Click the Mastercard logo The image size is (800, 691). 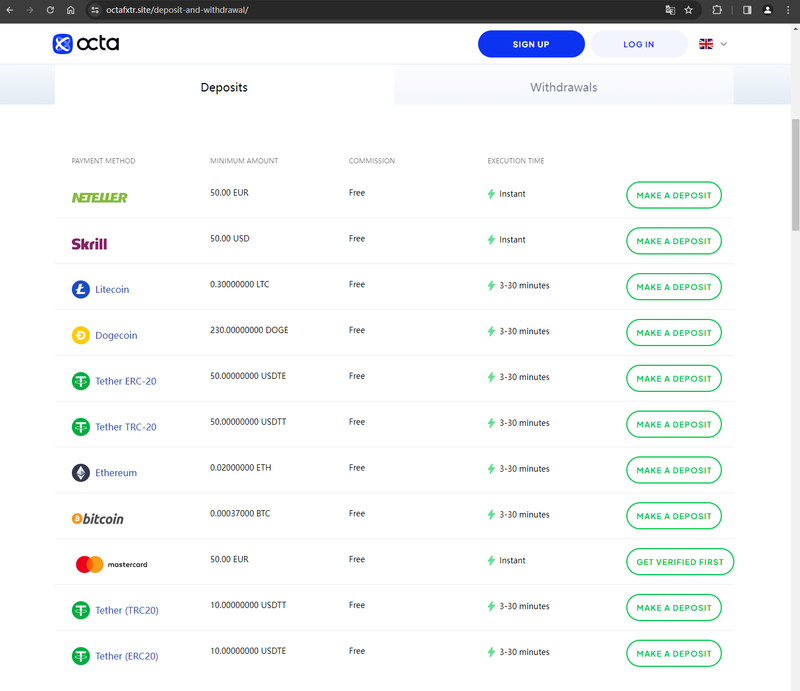coord(111,564)
